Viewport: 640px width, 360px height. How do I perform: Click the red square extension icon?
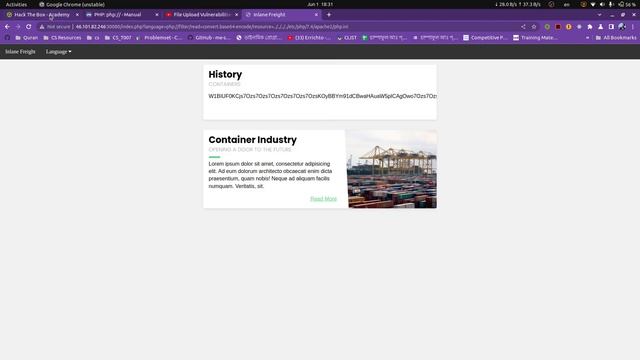click(558, 27)
